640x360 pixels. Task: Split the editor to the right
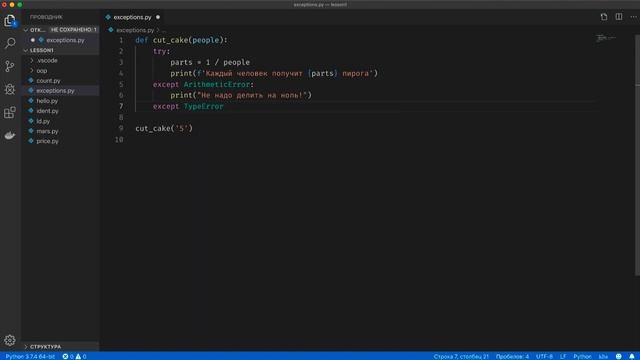619,17
